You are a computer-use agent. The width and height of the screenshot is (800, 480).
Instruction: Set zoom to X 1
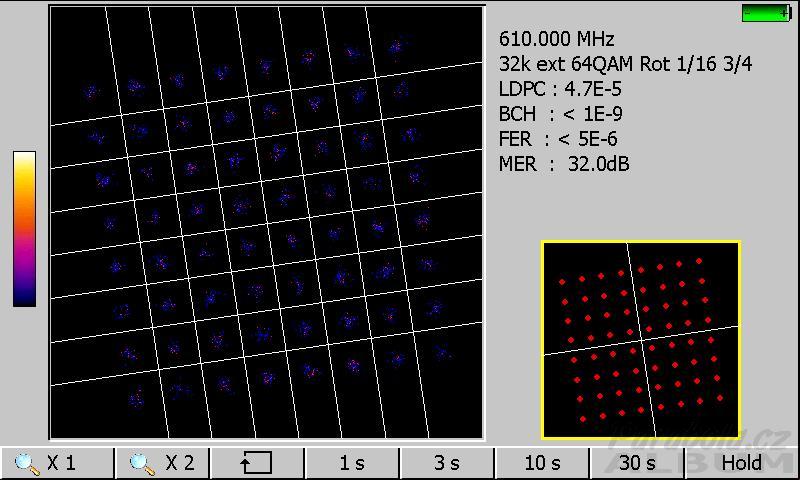[x=57, y=463]
